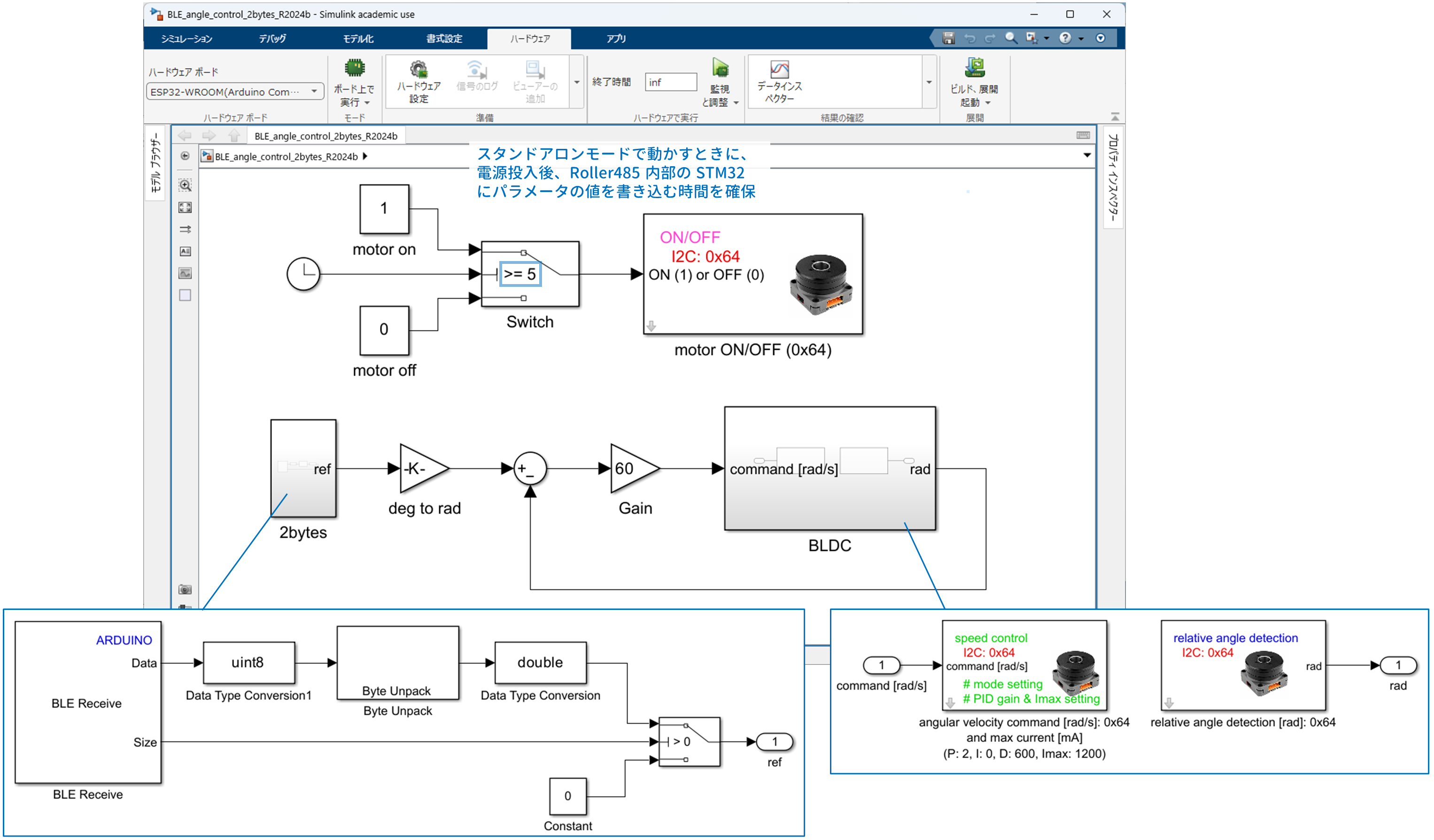Click the annotation text icon in the left palette
Screen dimensions: 1434x840
185,251
